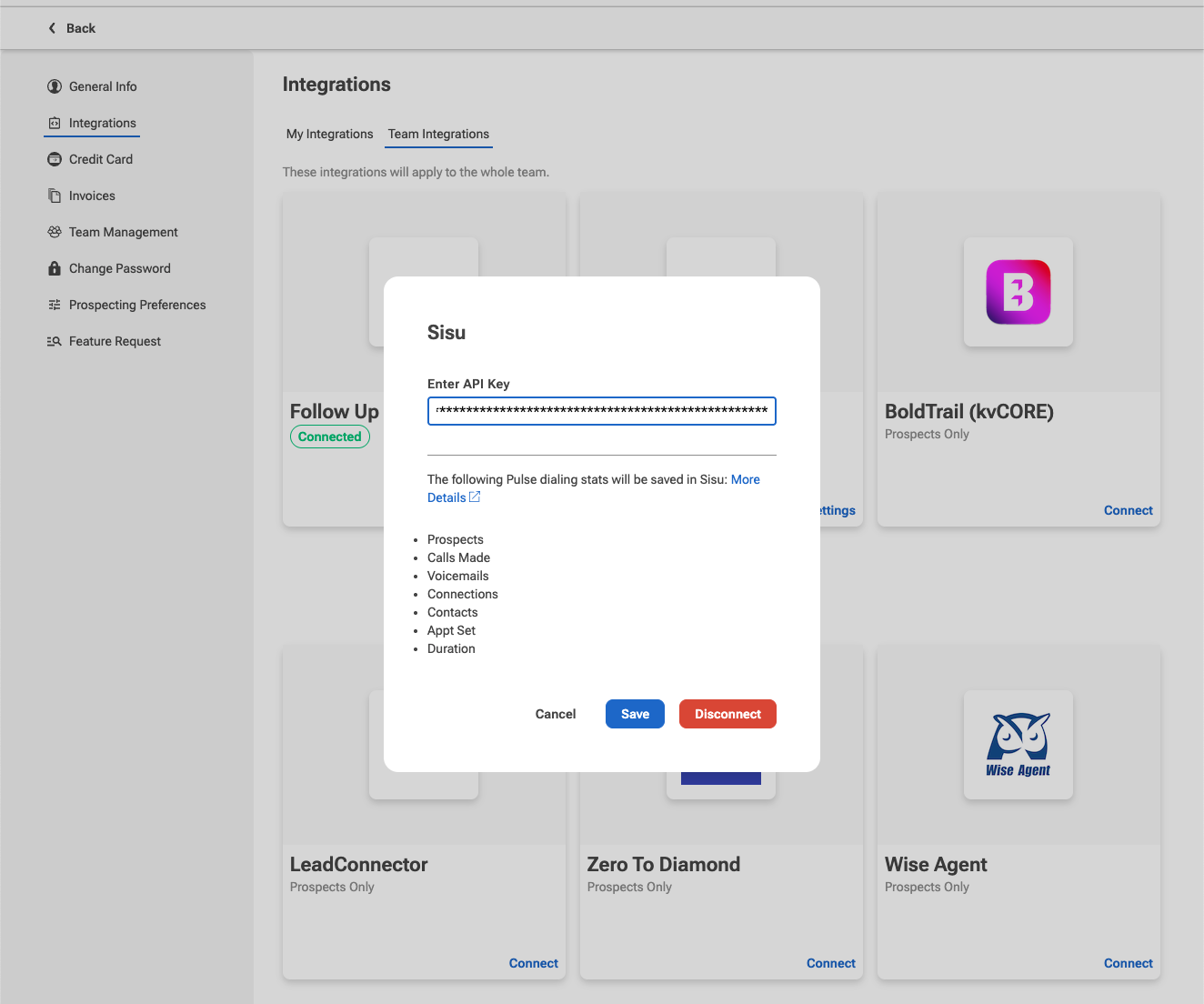
Task: Connect BoldTrail (kvCORE) integration
Action: [x=1128, y=510]
